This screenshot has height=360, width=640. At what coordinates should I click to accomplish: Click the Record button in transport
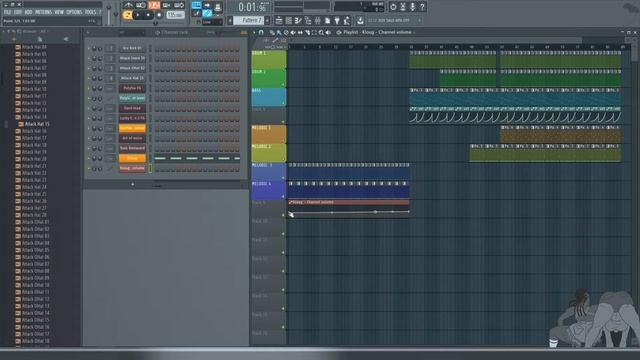(159, 16)
